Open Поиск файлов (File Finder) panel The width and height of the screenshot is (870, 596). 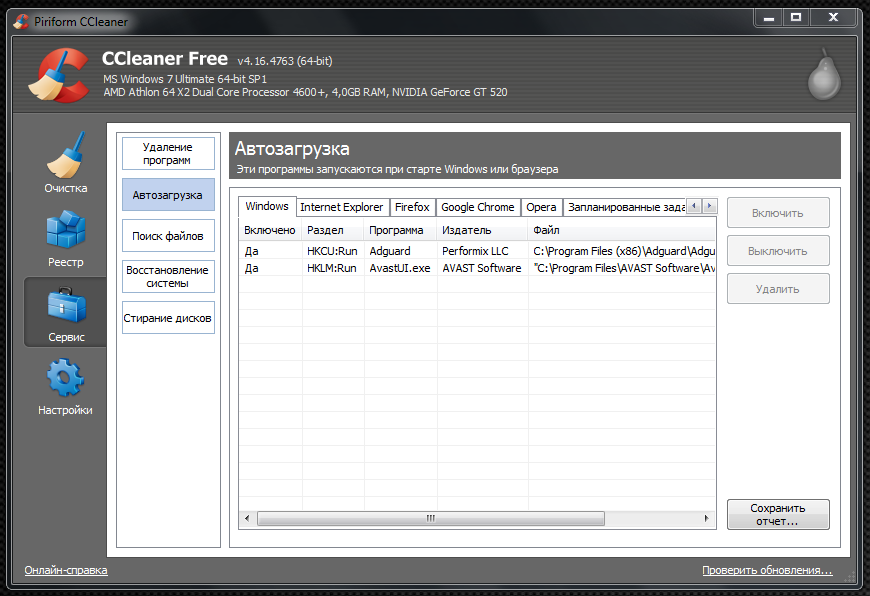tap(168, 236)
